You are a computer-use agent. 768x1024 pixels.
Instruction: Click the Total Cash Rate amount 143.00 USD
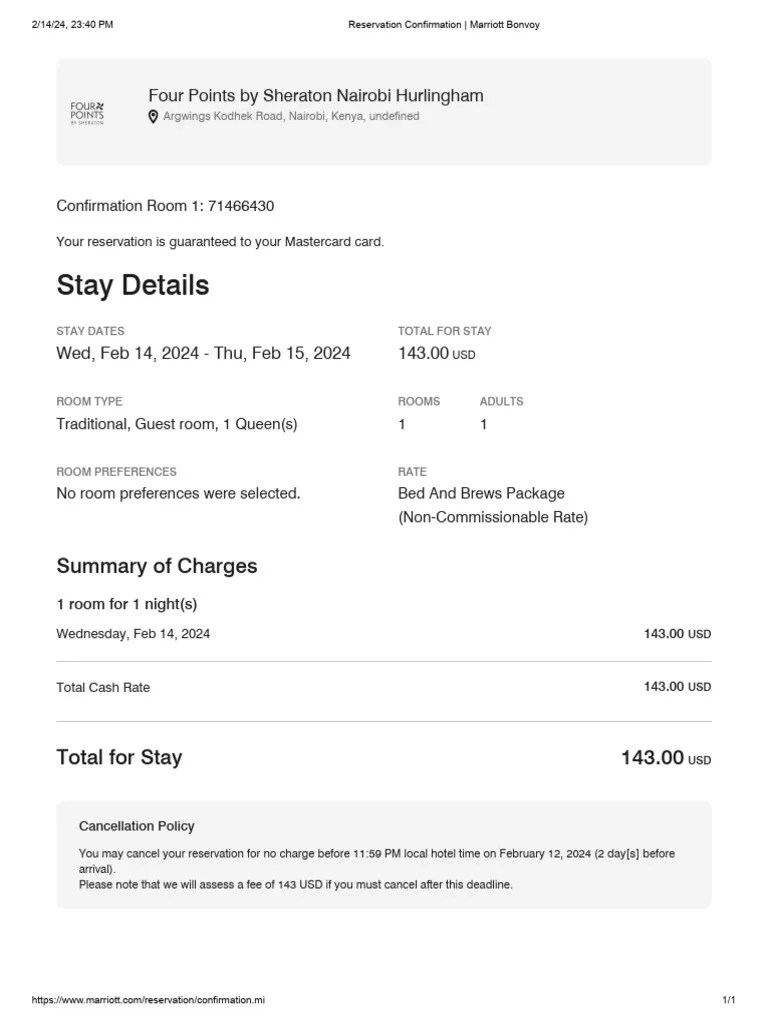point(677,686)
